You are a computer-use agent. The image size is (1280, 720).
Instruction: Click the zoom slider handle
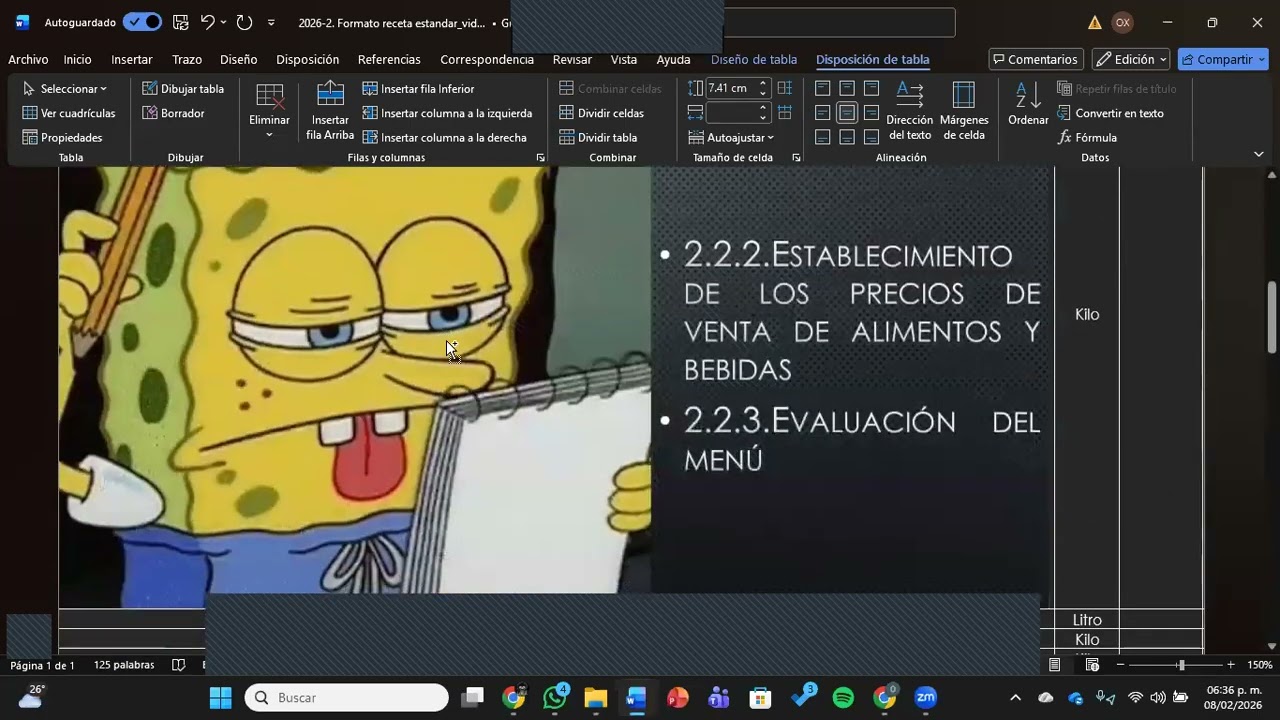pos(1181,665)
